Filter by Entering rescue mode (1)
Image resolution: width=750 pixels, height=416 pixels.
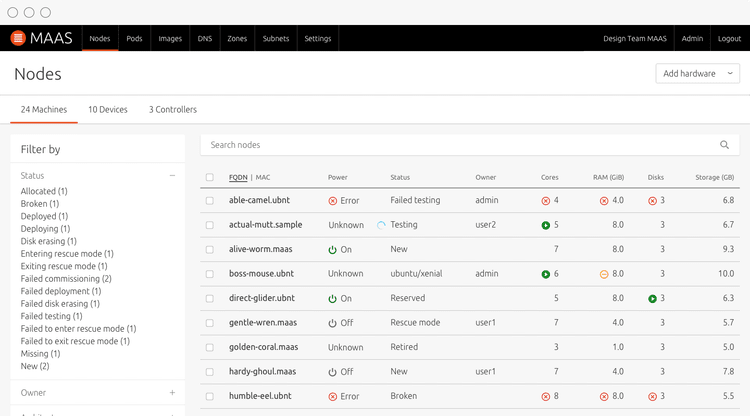point(67,254)
